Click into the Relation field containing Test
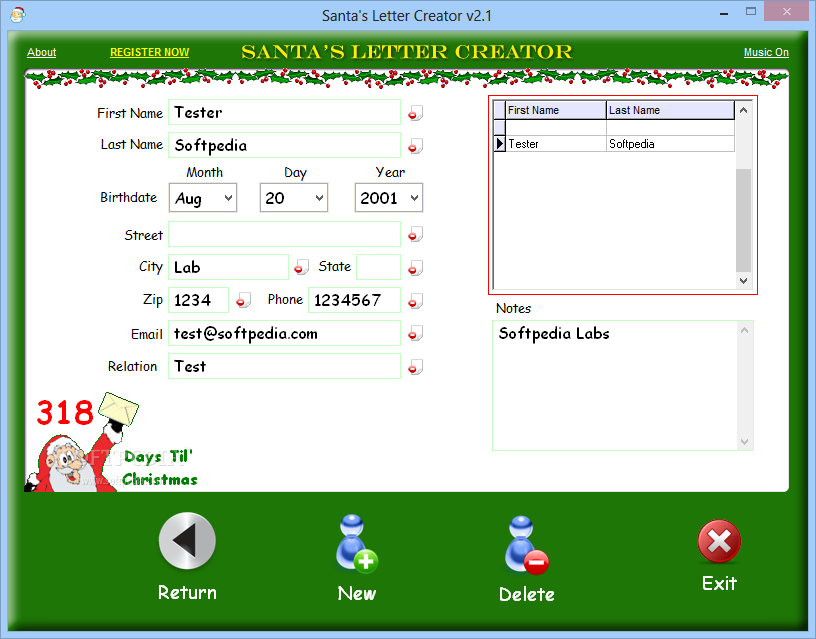This screenshot has height=639, width=816. tap(284, 366)
